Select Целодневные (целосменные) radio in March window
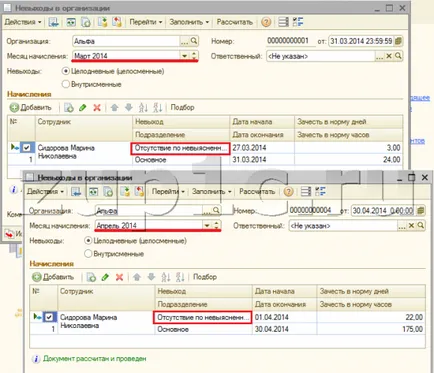Image resolution: width=434 pixels, height=373 pixels. coord(66,71)
